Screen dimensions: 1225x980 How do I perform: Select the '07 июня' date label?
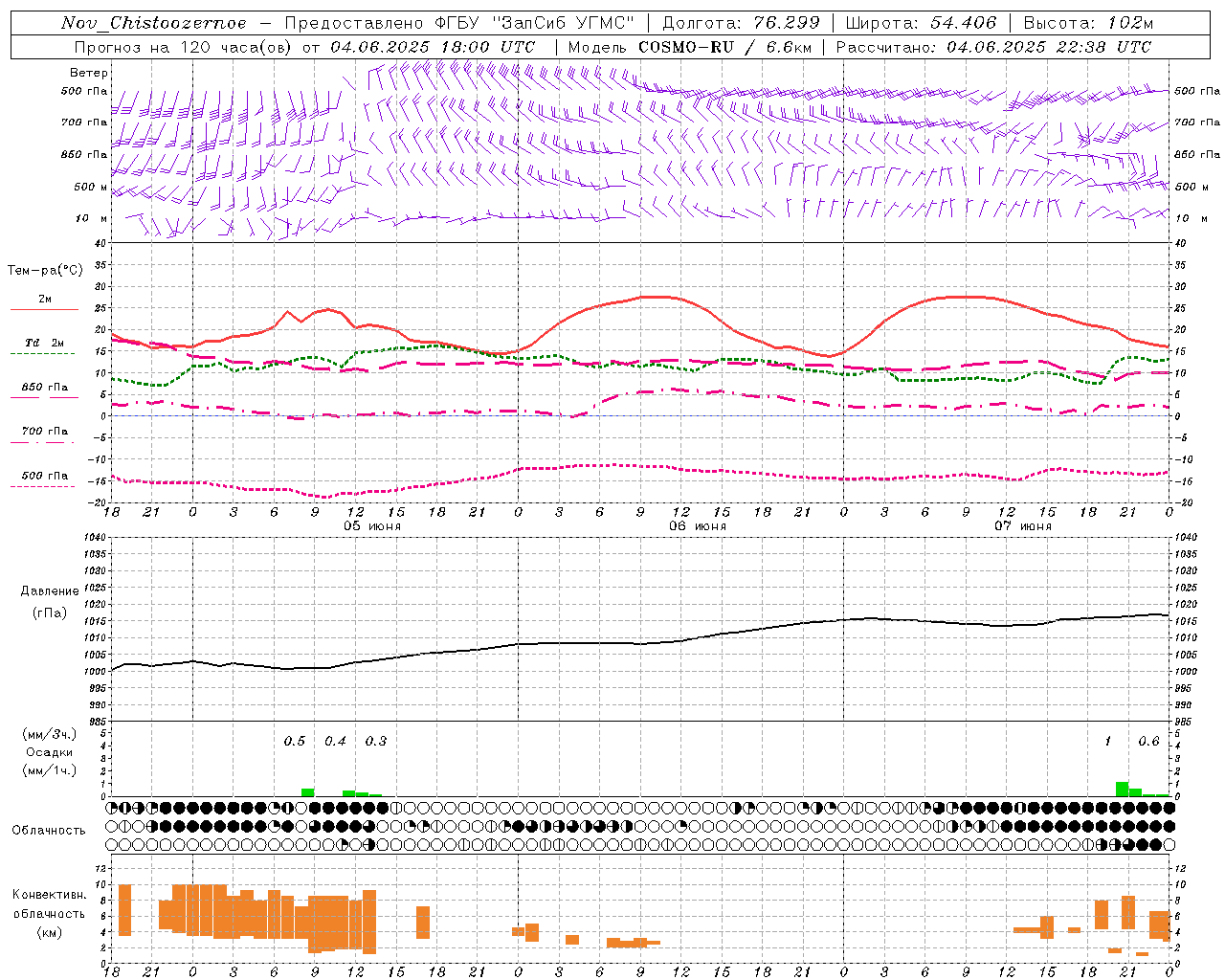tap(1023, 526)
